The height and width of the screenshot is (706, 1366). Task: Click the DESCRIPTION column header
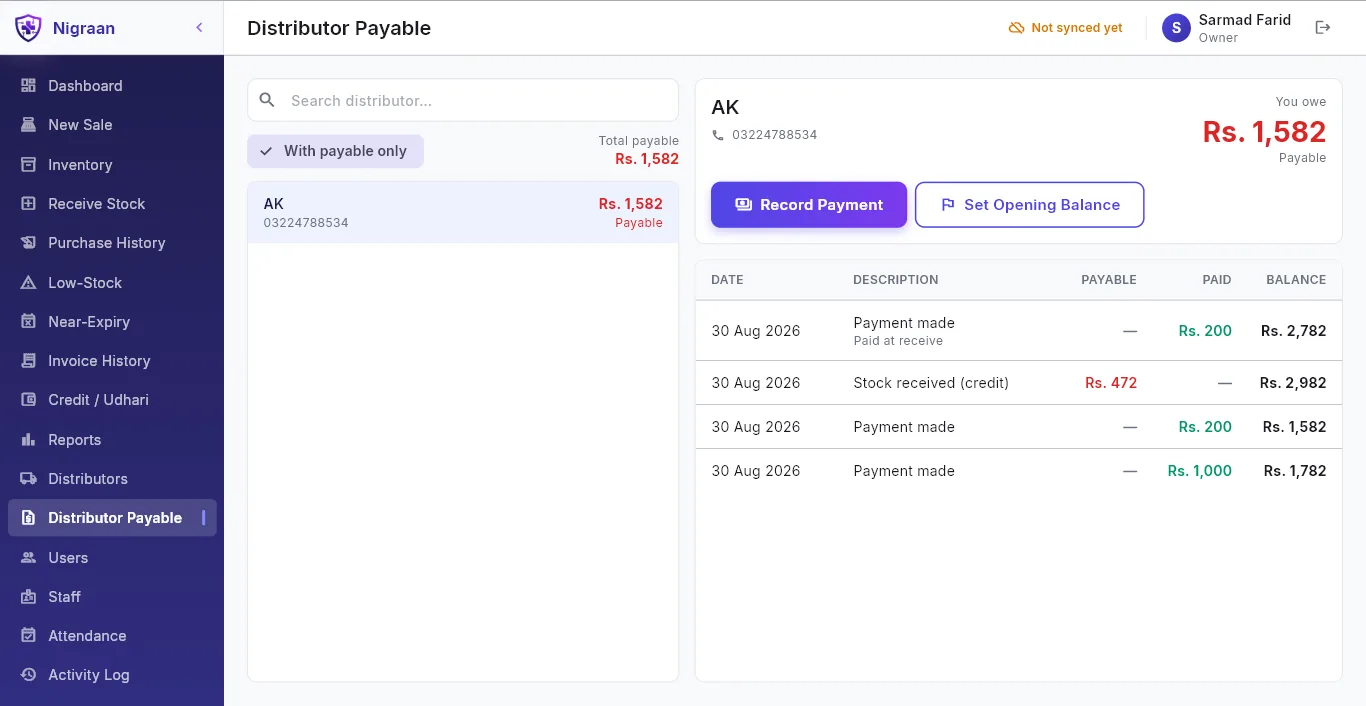(x=896, y=280)
